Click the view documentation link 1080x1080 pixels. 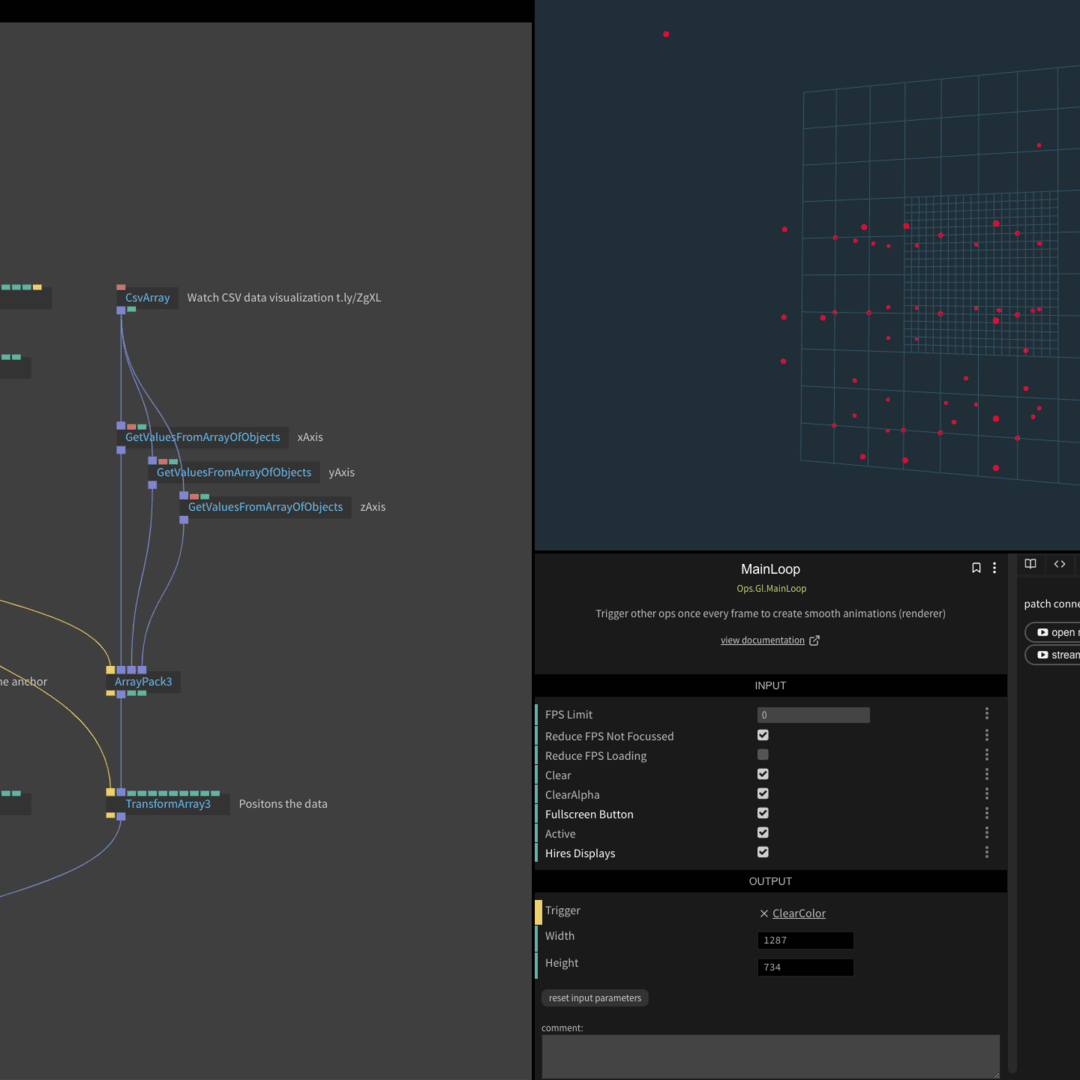pyautogui.click(x=762, y=641)
